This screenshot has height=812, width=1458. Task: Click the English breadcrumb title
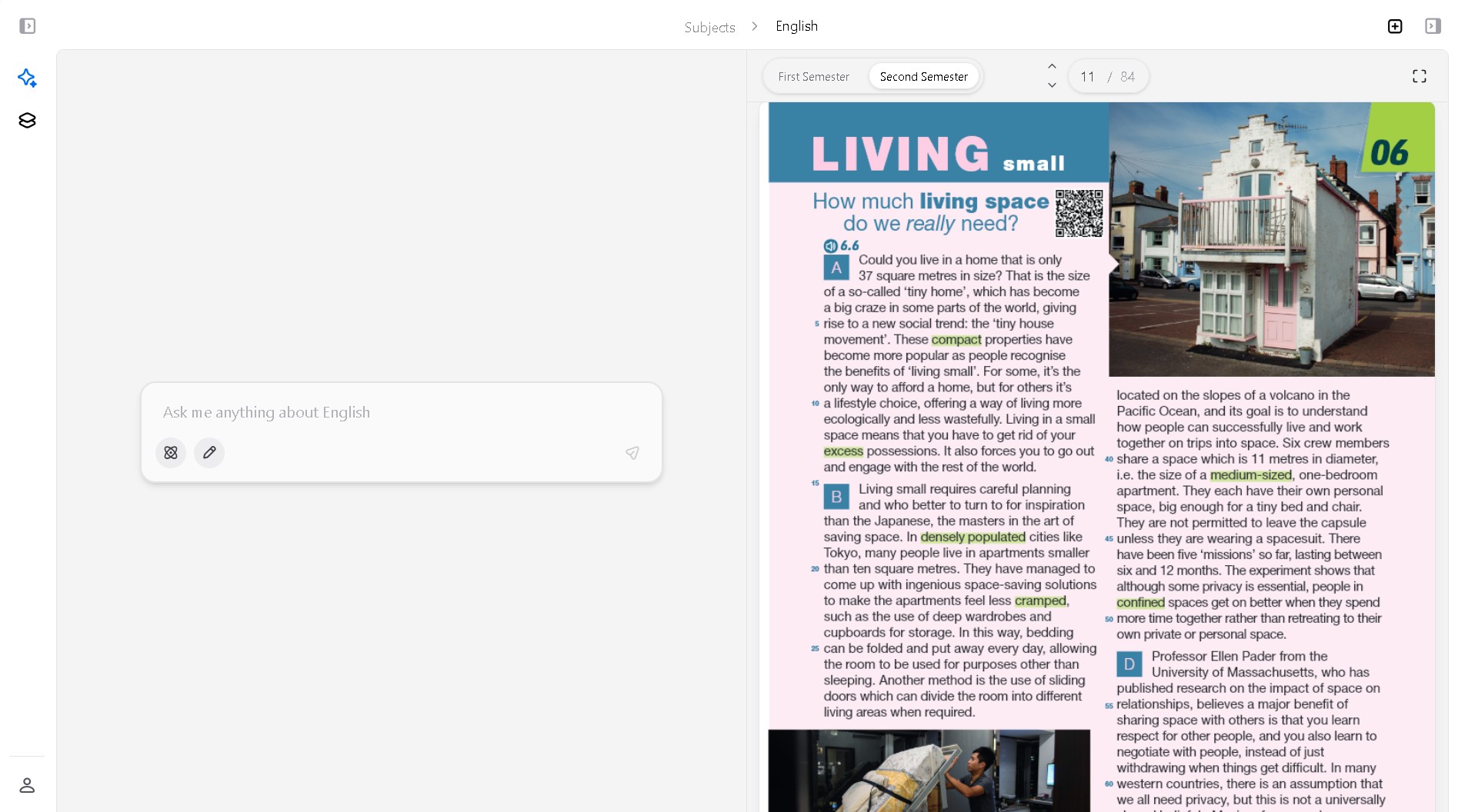tap(796, 26)
